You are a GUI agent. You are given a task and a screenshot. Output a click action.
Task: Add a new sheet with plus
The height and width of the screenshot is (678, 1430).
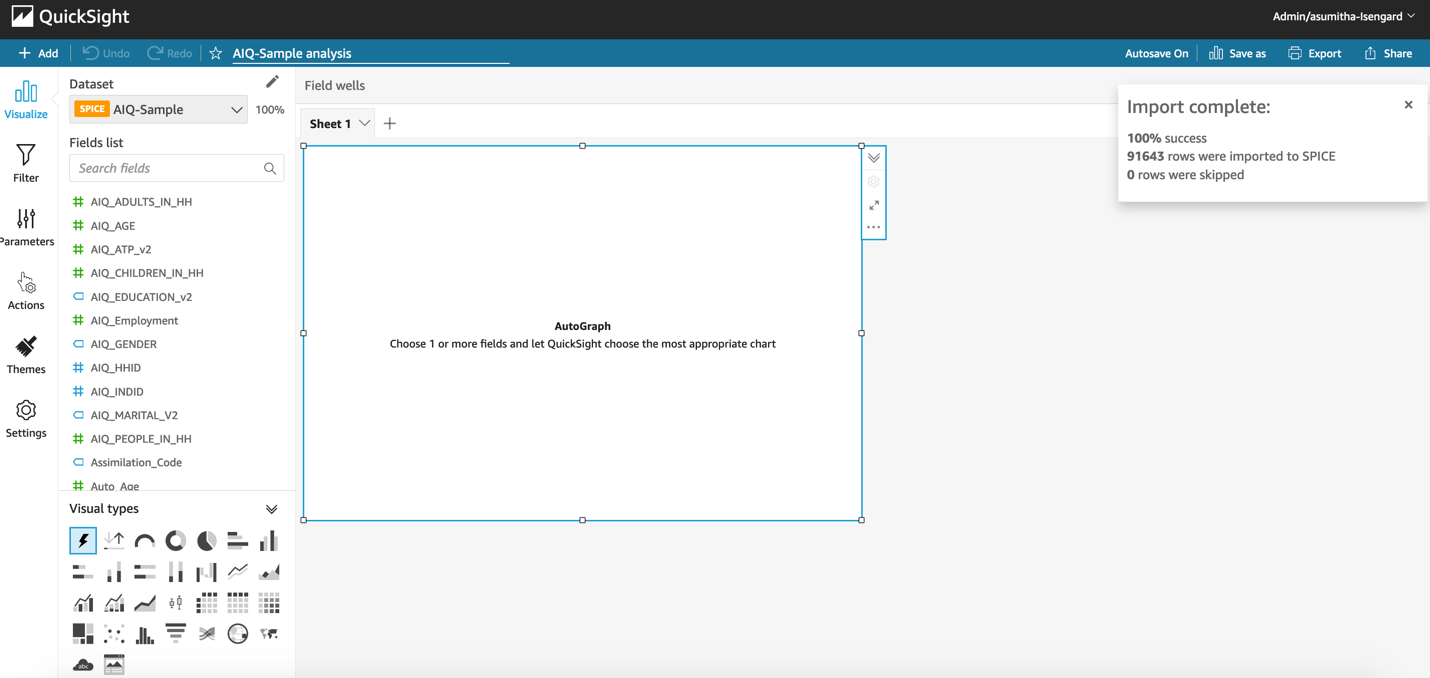(x=390, y=123)
